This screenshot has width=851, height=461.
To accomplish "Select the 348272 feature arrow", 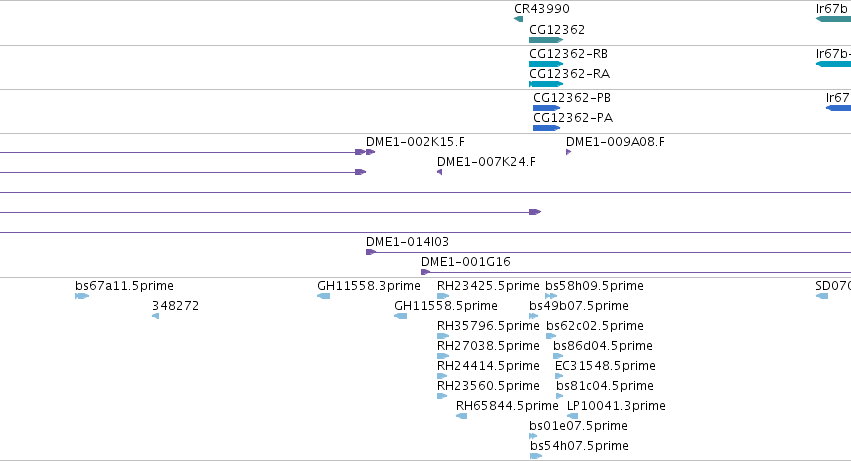I will (156, 316).
